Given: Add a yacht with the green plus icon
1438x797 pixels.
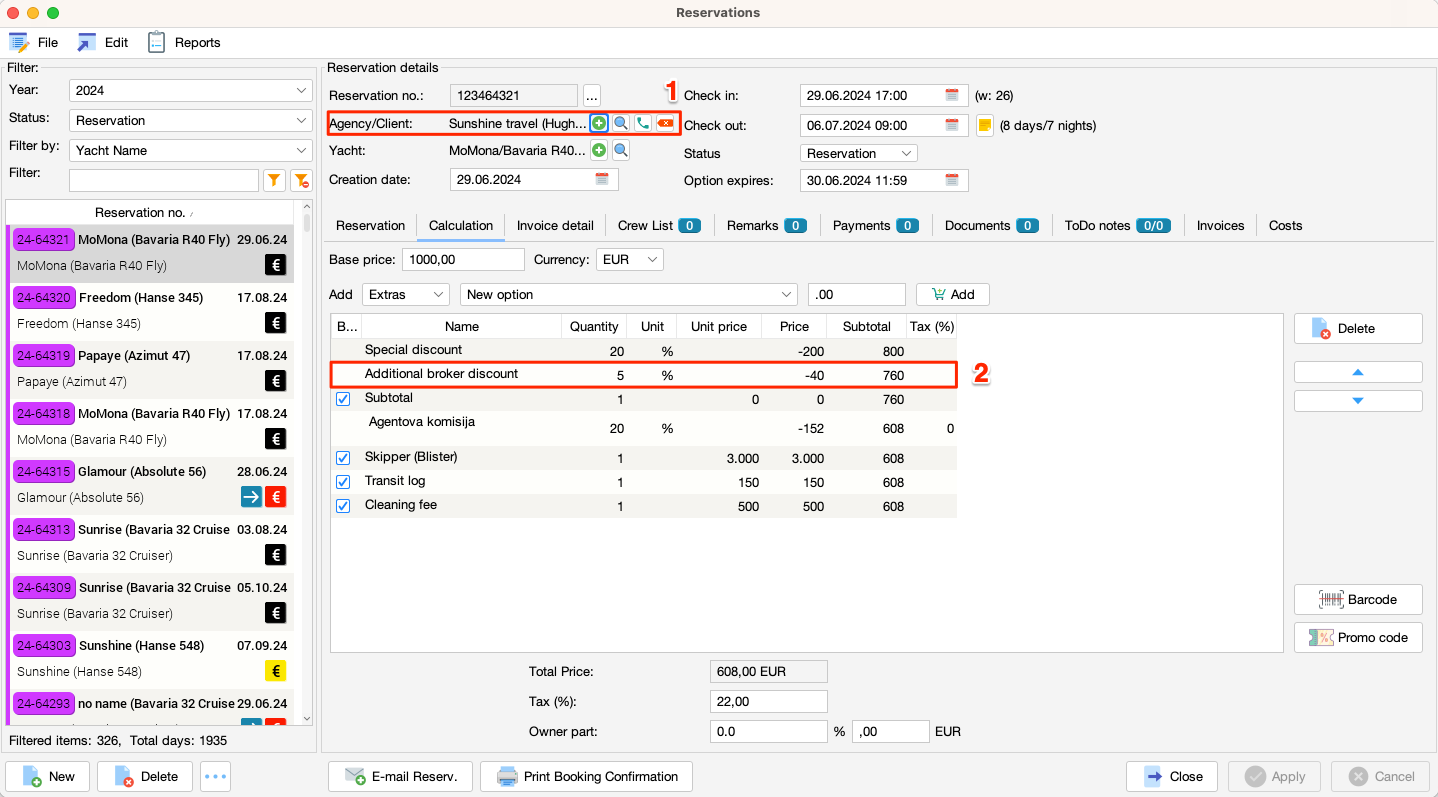Looking at the screenshot, I should (598, 150).
